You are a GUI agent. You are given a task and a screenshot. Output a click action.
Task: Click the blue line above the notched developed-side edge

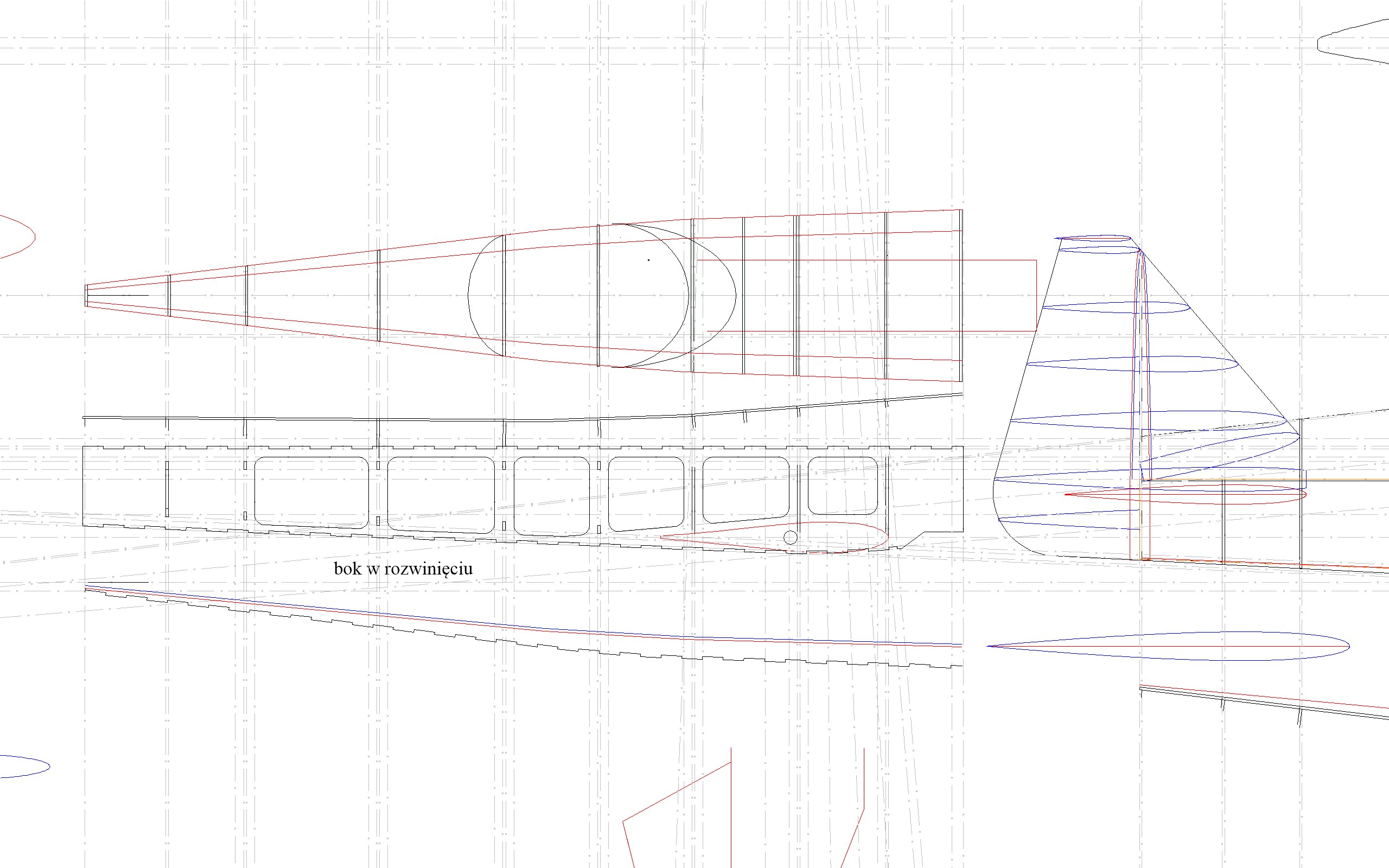[517, 626]
